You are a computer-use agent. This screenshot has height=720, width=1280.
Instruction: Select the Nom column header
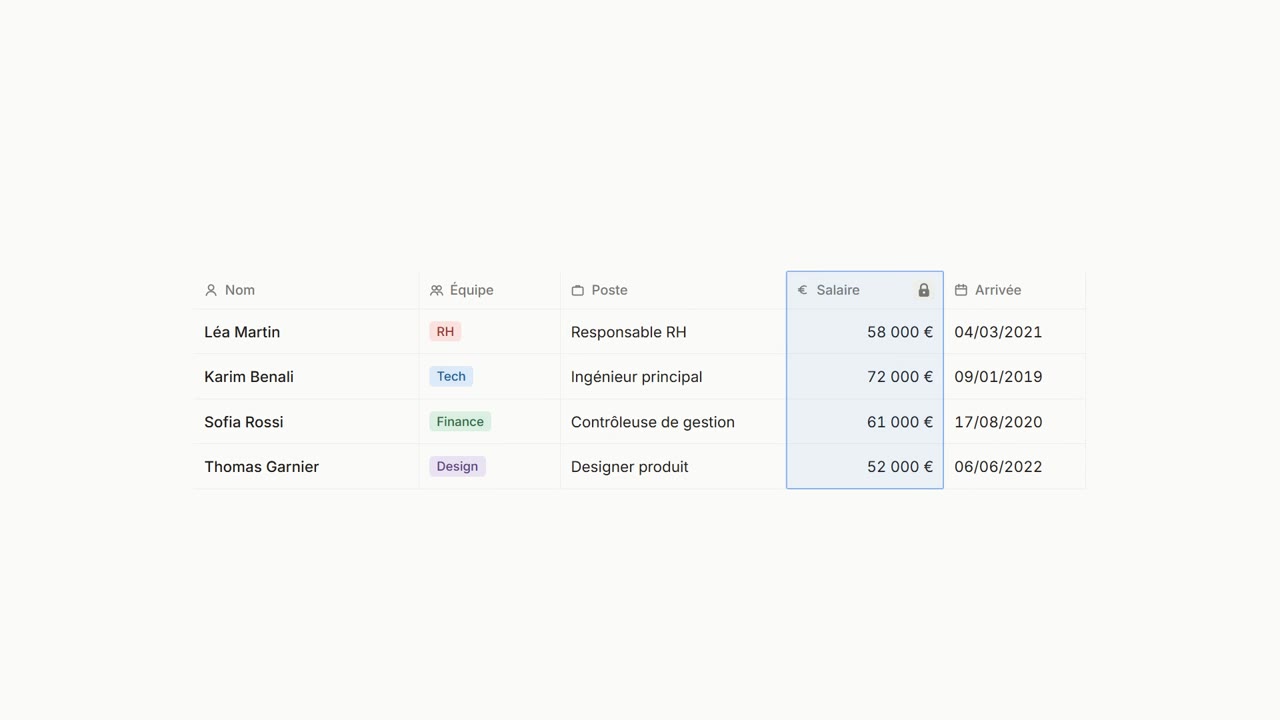(307, 290)
